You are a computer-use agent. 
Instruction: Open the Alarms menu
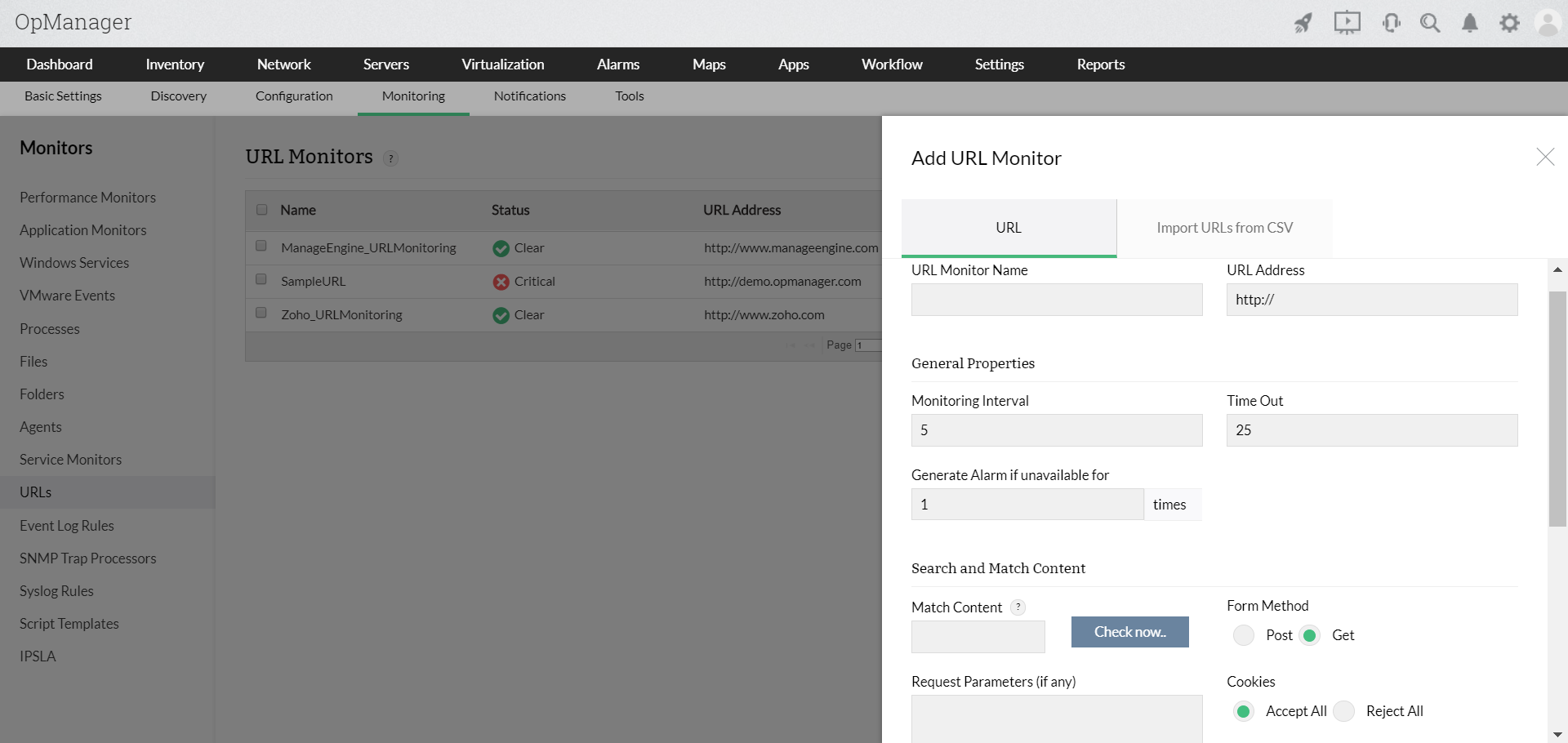pyautogui.click(x=617, y=65)
